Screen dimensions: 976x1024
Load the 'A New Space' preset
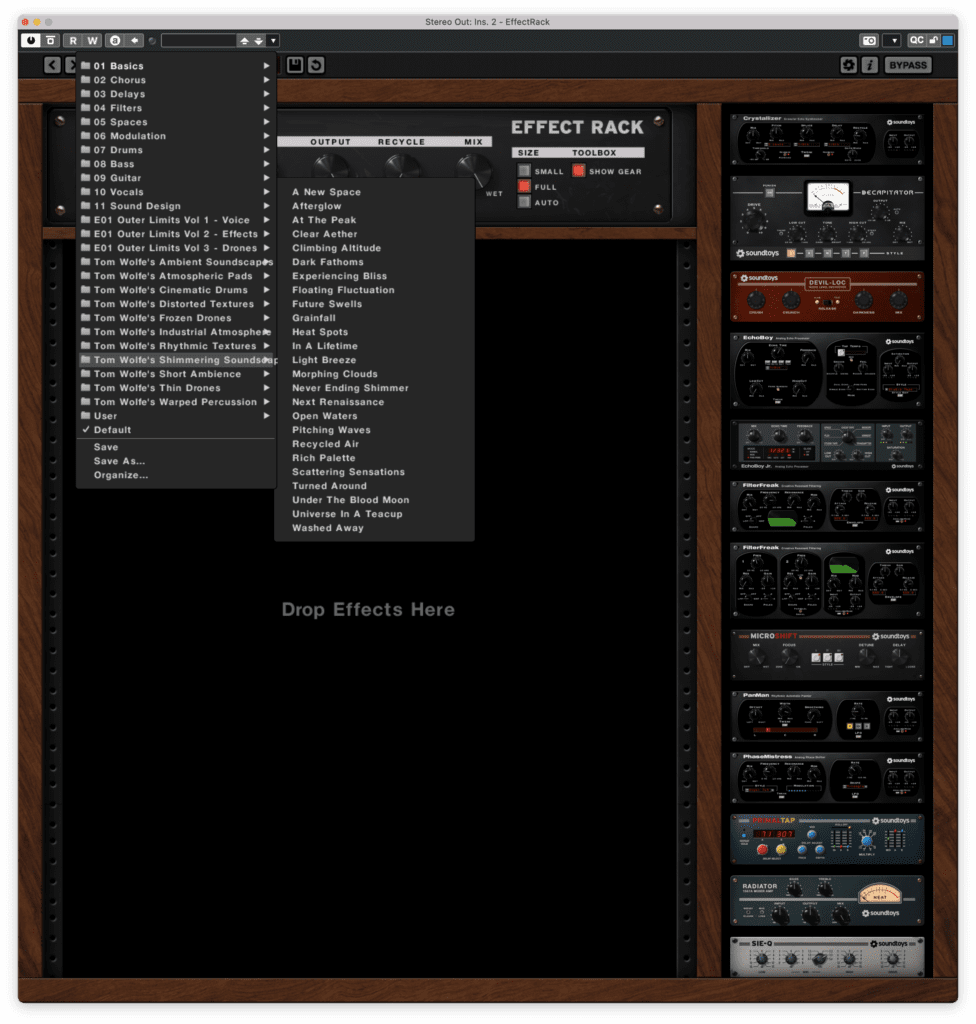pos(374,192)
